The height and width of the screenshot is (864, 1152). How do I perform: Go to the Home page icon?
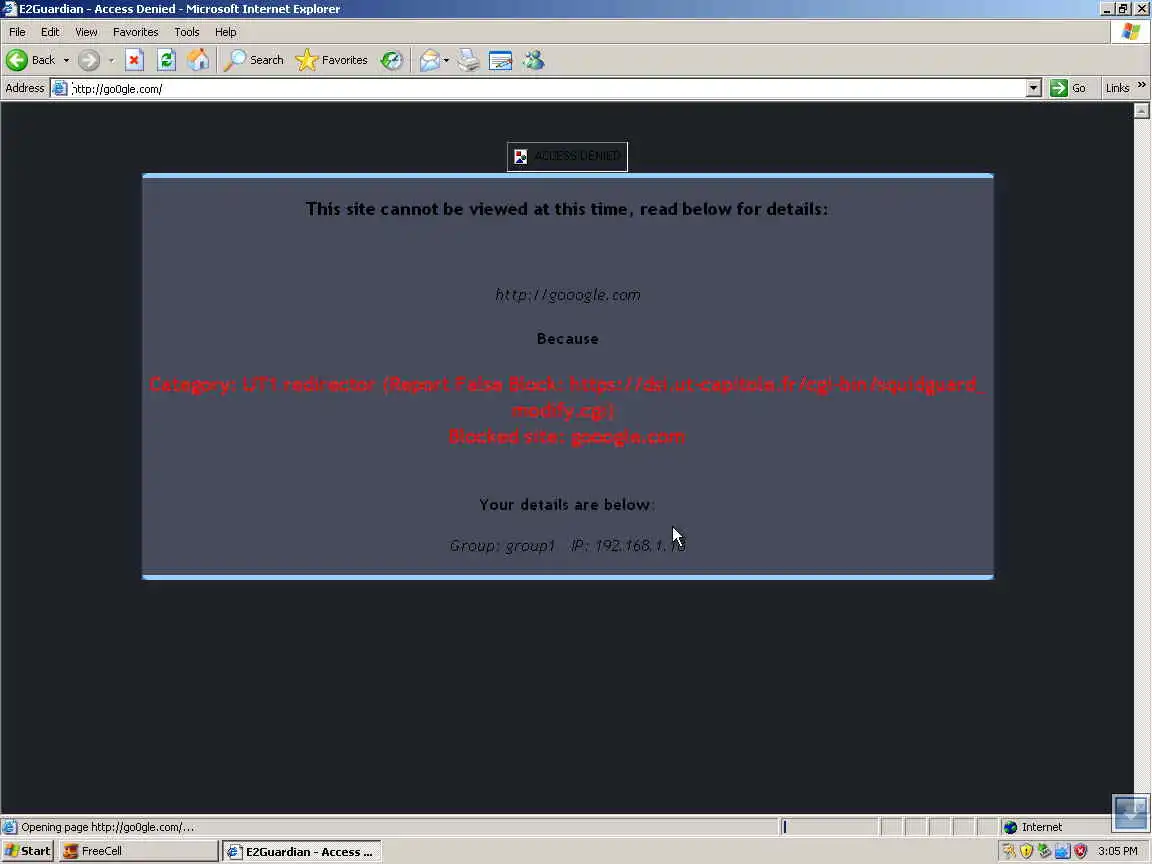tap(198, 60)
